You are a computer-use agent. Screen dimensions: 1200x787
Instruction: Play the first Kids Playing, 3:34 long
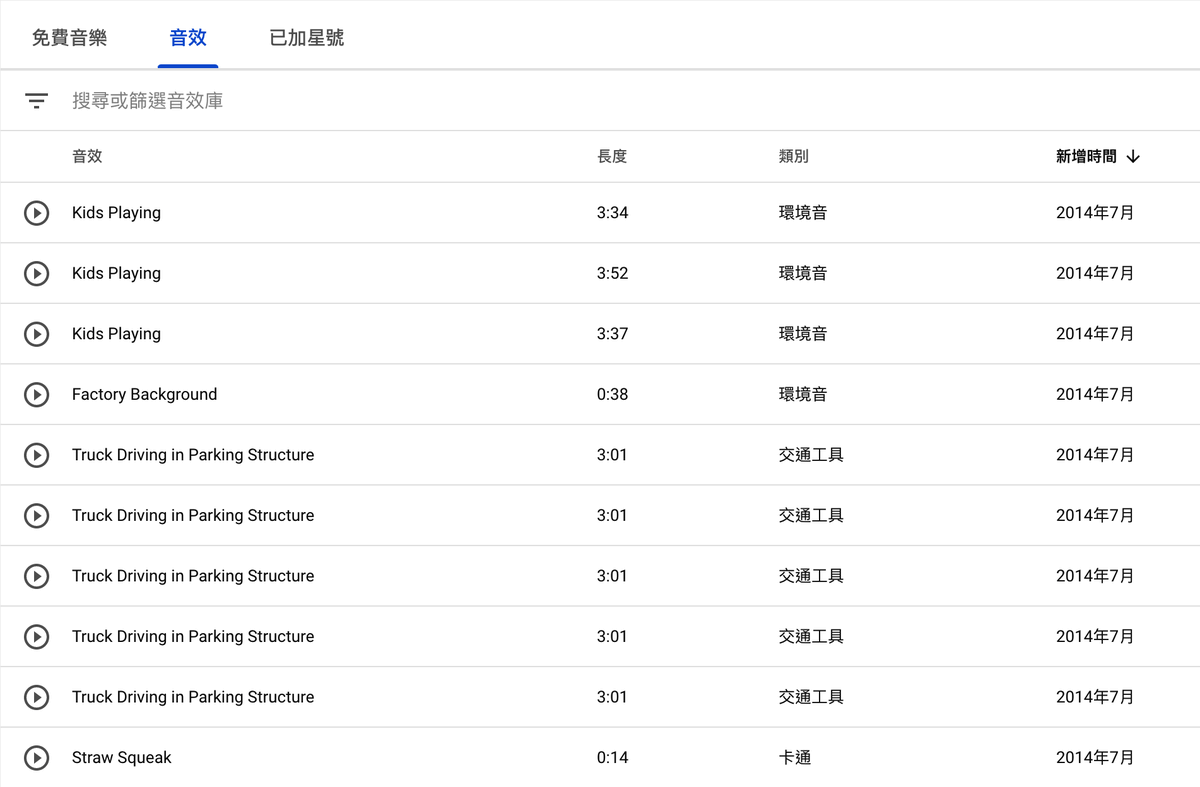click(36, 213)
